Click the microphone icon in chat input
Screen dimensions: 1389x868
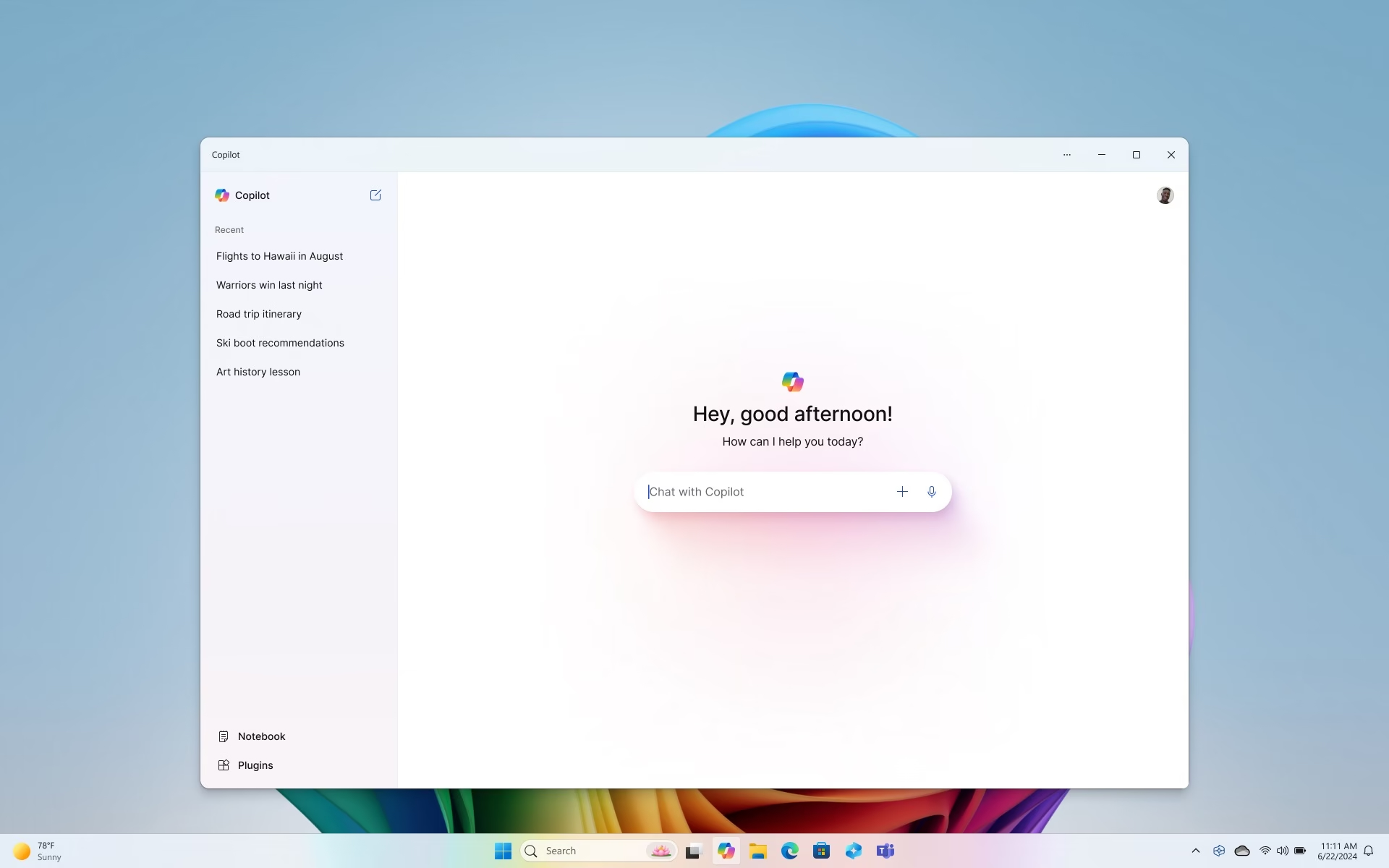pos(931,491)
